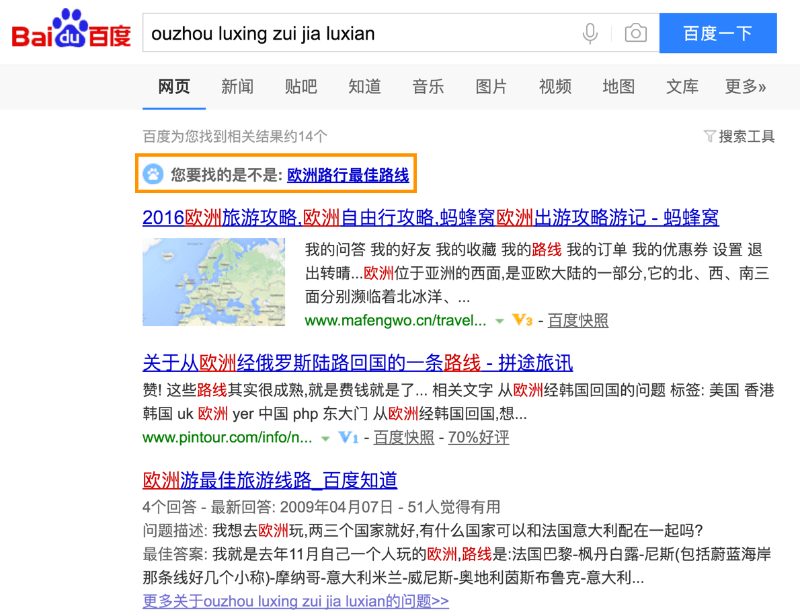Click the 百度一下 search button
The width and height of the screenshot is (800, 616).
pos(717,32)
